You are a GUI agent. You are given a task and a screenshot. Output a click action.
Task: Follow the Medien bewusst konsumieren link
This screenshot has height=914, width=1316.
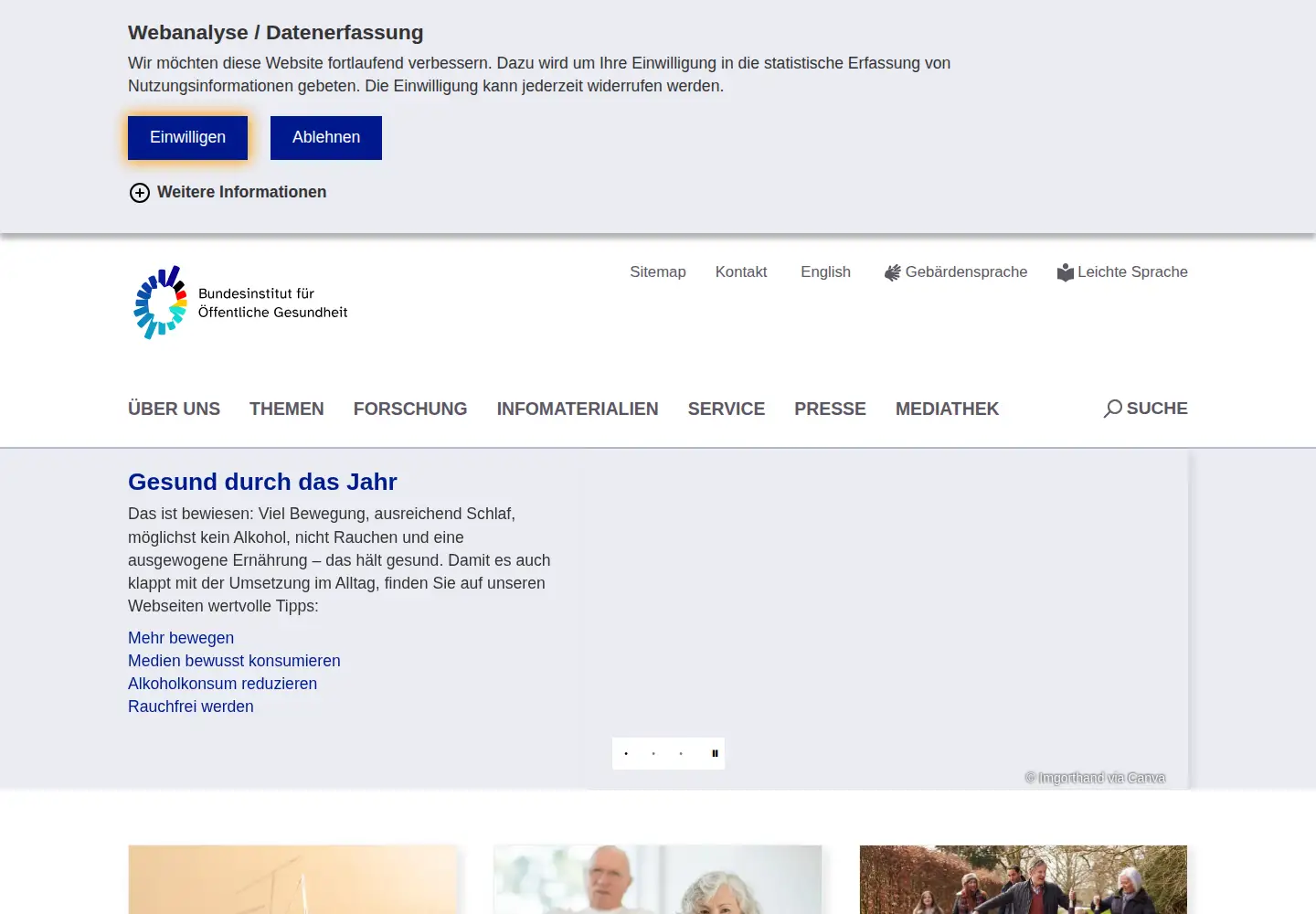coord(234,661)
